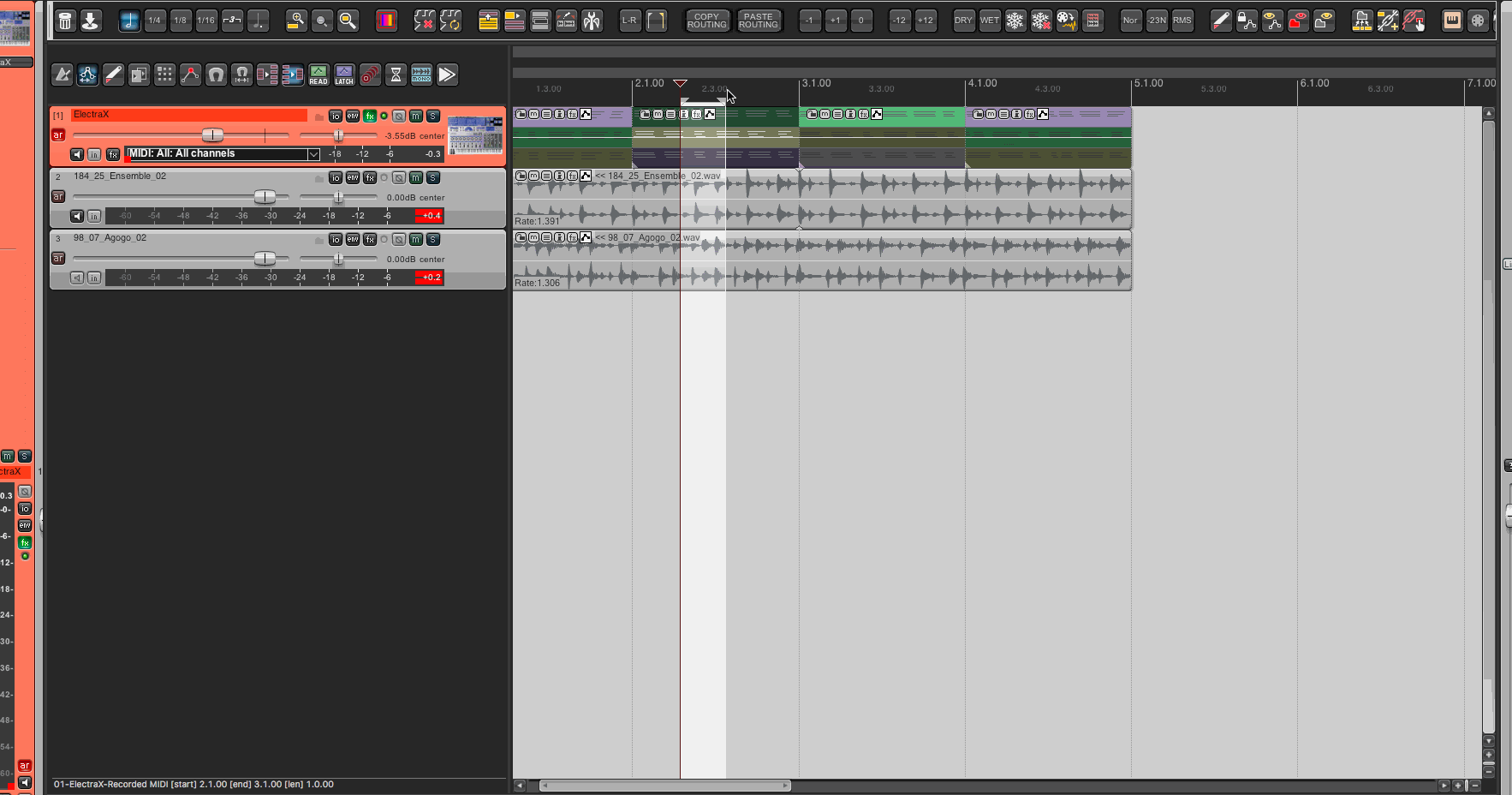This screenshot has height=795, width=1512.
Task: Click the rainbow color swatch toolbar icon
Action: click(x=387, y=21)
